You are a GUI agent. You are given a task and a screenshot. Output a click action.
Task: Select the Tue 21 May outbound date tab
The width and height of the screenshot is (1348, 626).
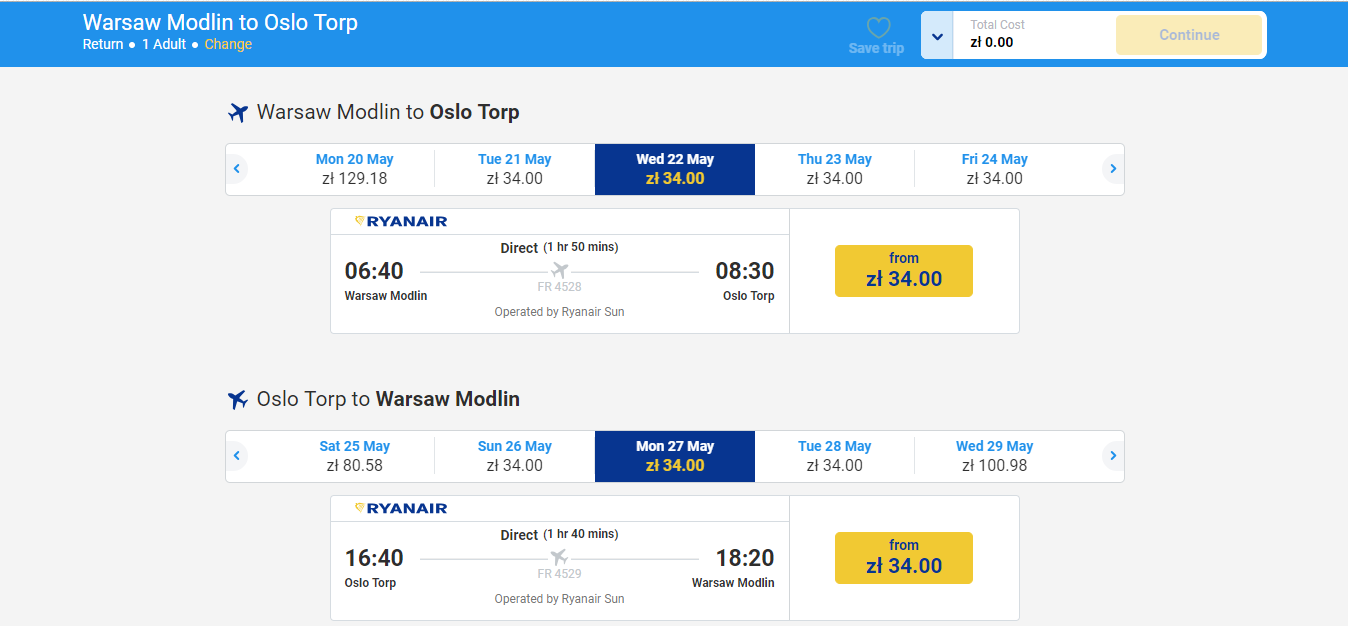515,169
